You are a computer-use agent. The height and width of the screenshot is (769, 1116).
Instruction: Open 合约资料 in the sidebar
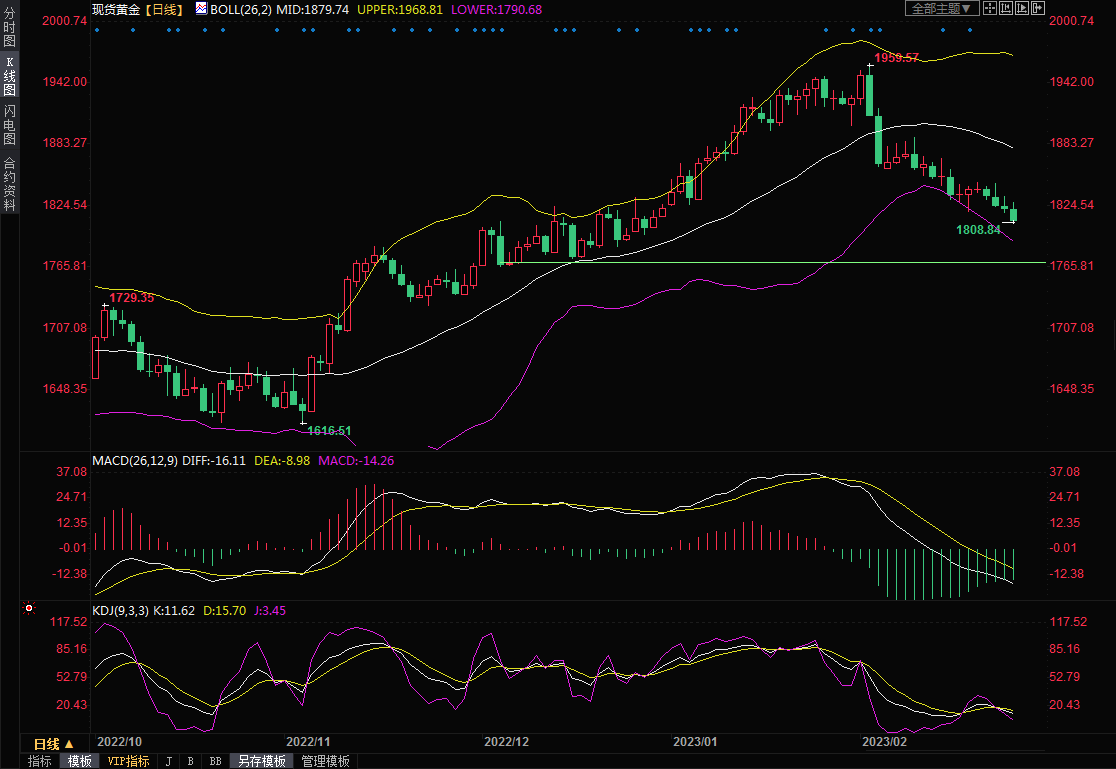coord(9,183)
